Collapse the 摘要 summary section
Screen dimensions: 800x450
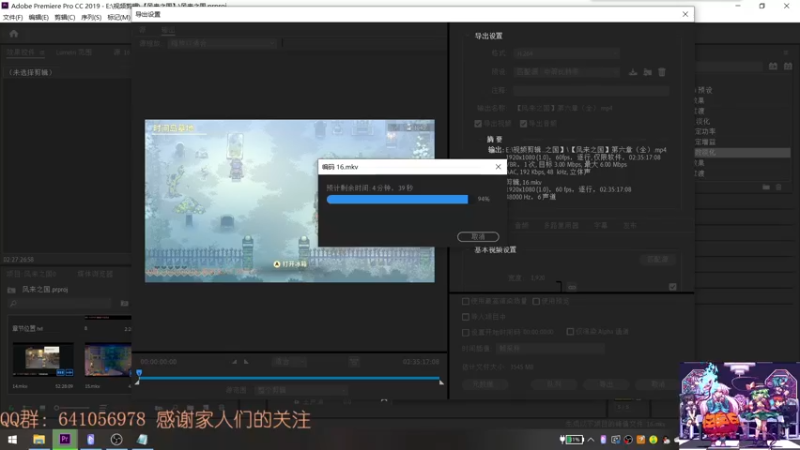click(494, 139)
